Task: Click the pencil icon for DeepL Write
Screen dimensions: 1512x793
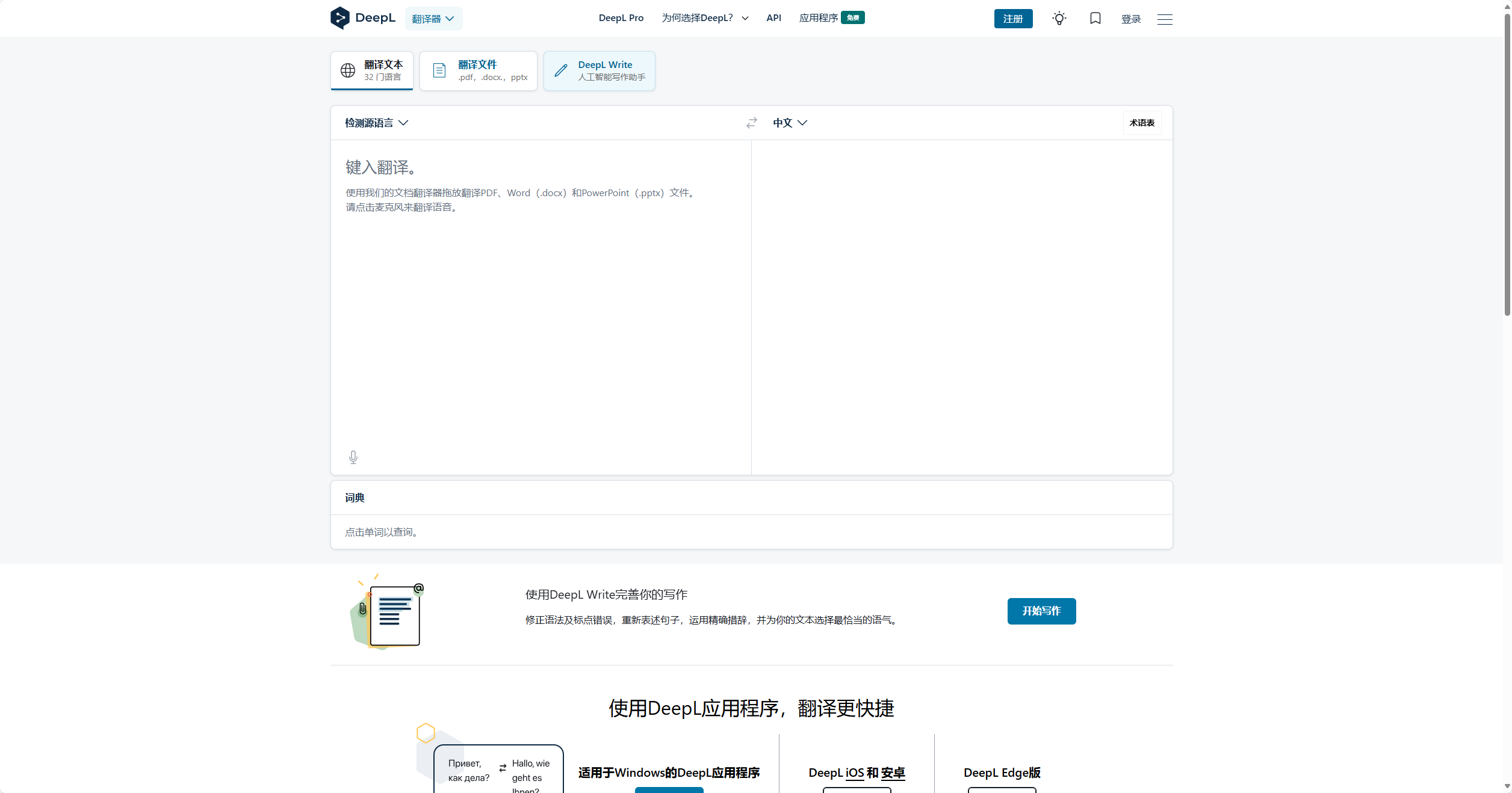Action: tap(560, 70)
